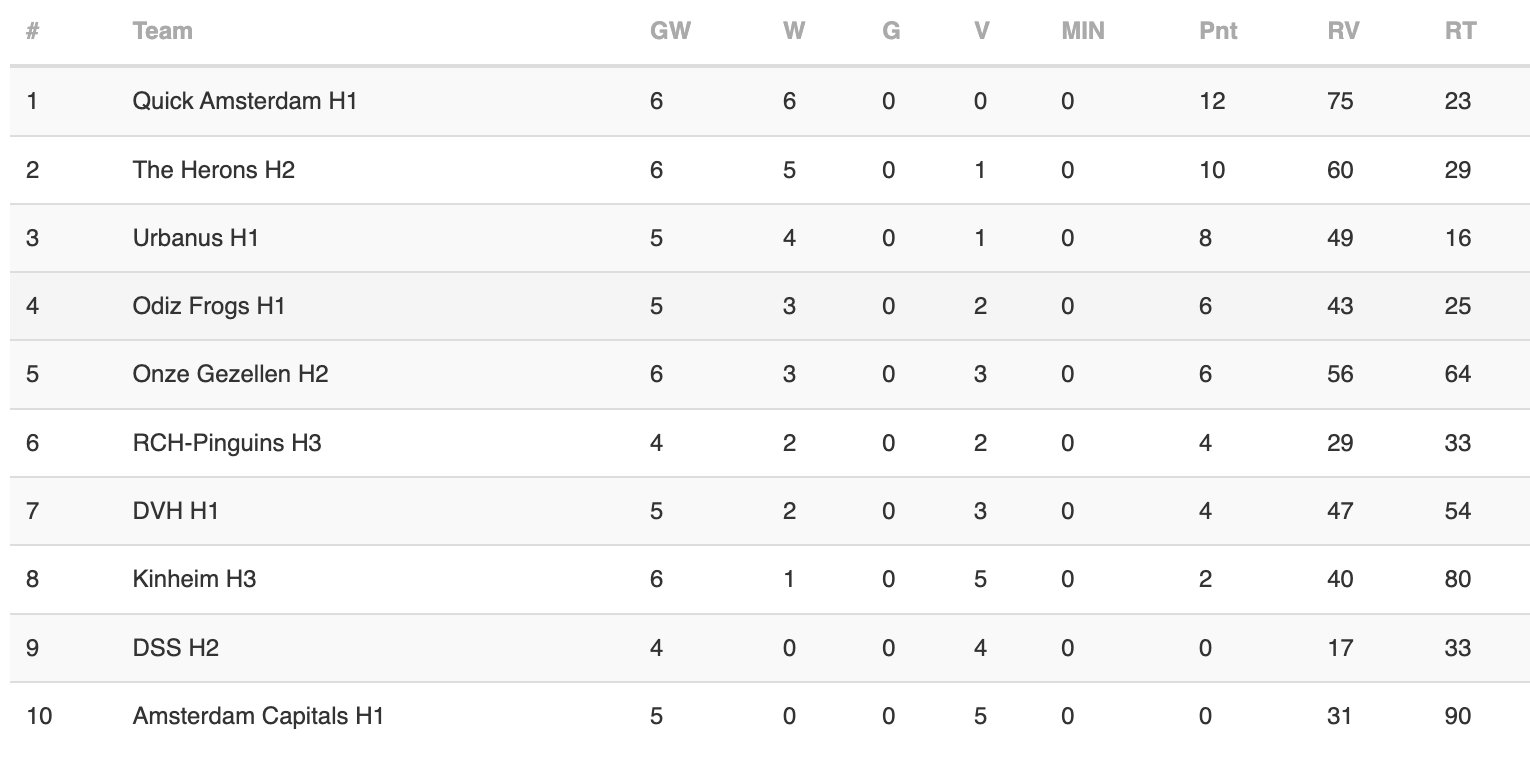Select the MIN column header
1530x764 pixels.
(x=1083, y=31)
